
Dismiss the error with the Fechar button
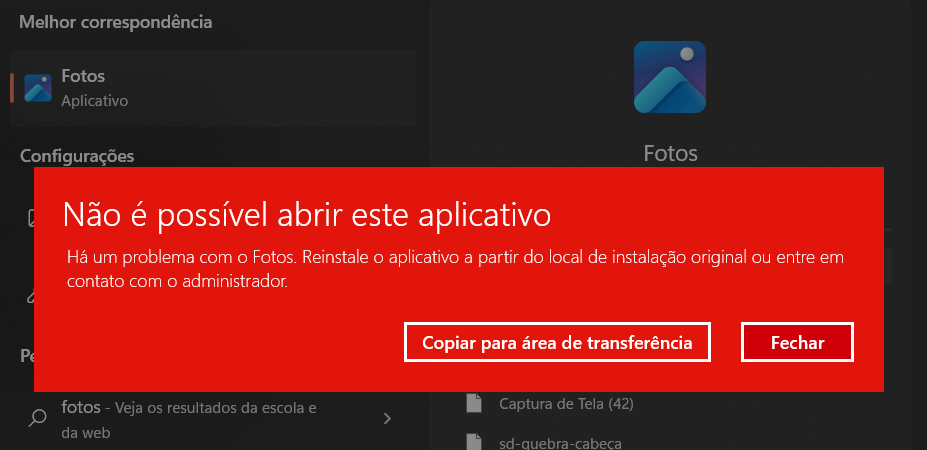[x=797, y=342]
